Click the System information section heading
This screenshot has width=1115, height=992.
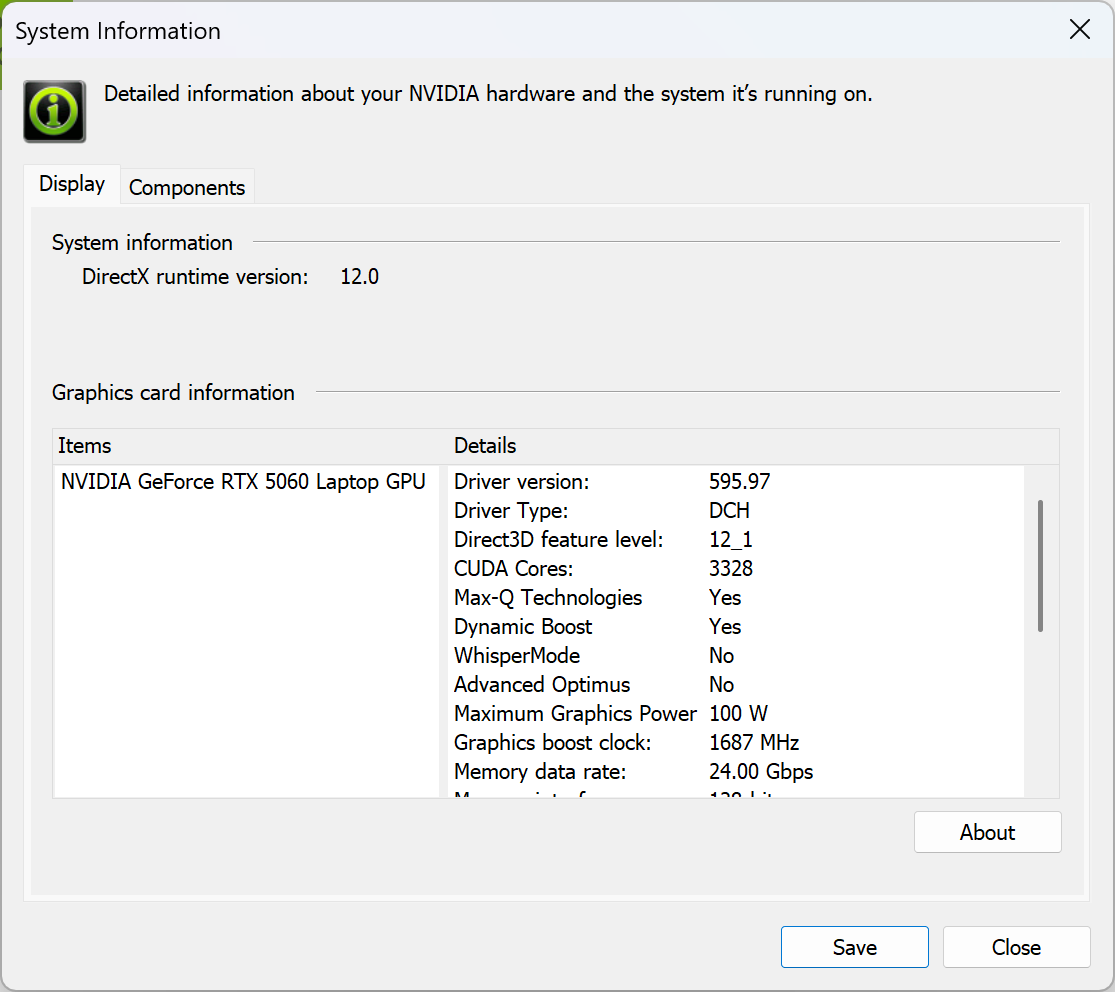(x=142, y=242)
